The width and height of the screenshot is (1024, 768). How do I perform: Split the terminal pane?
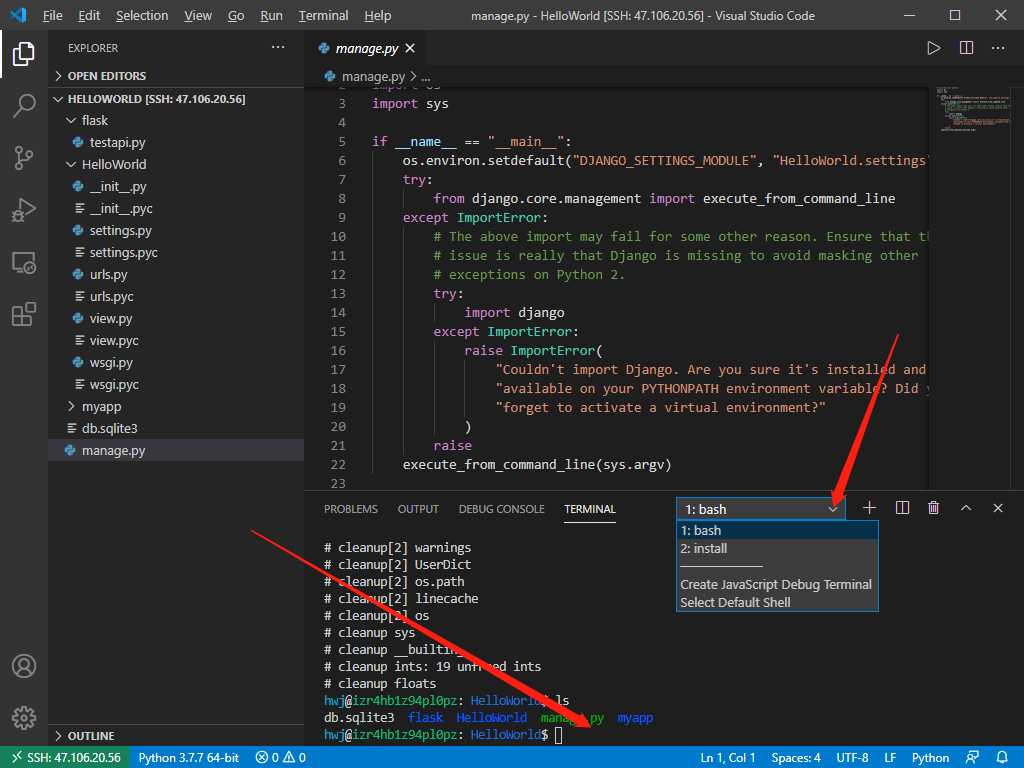903,508
